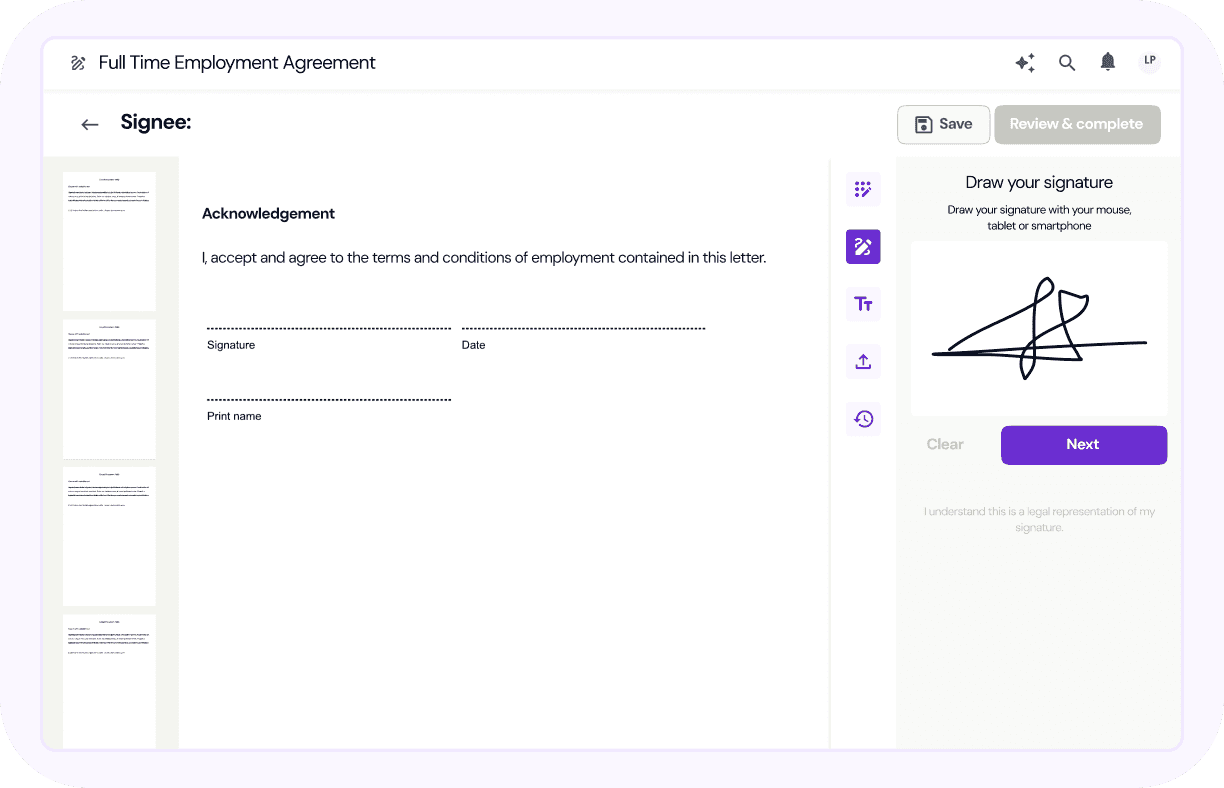Click the Date line in the document

tap(583, 328)
